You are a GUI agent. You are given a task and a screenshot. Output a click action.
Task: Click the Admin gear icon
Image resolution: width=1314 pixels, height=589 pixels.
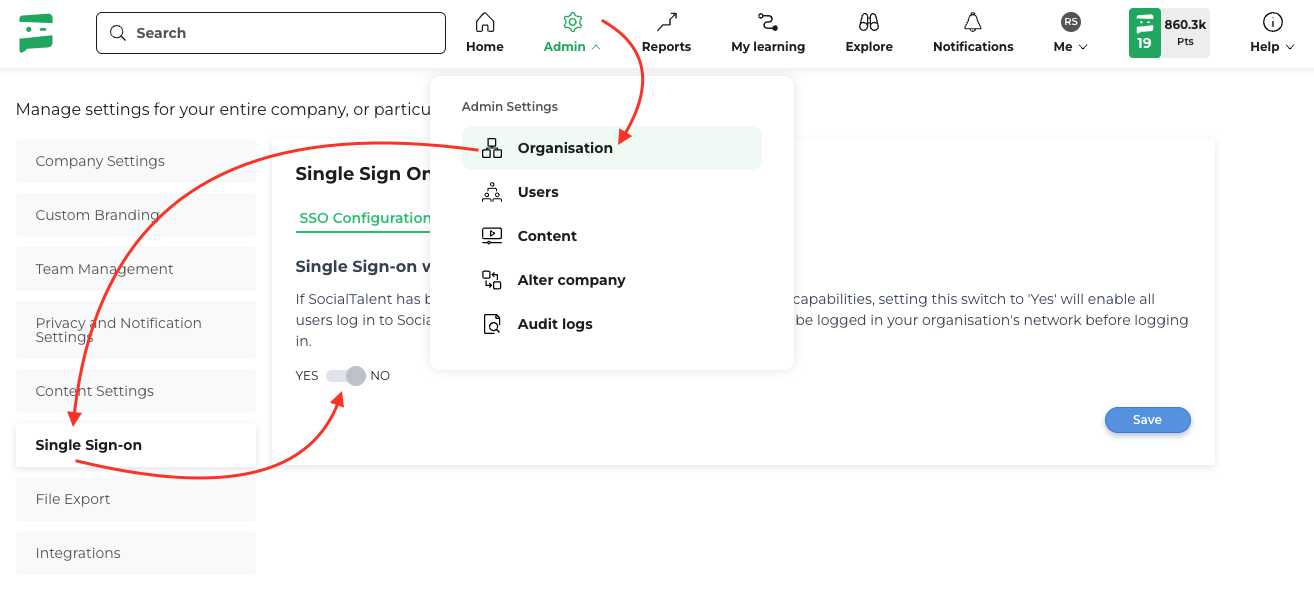click(x=572, y=22)
